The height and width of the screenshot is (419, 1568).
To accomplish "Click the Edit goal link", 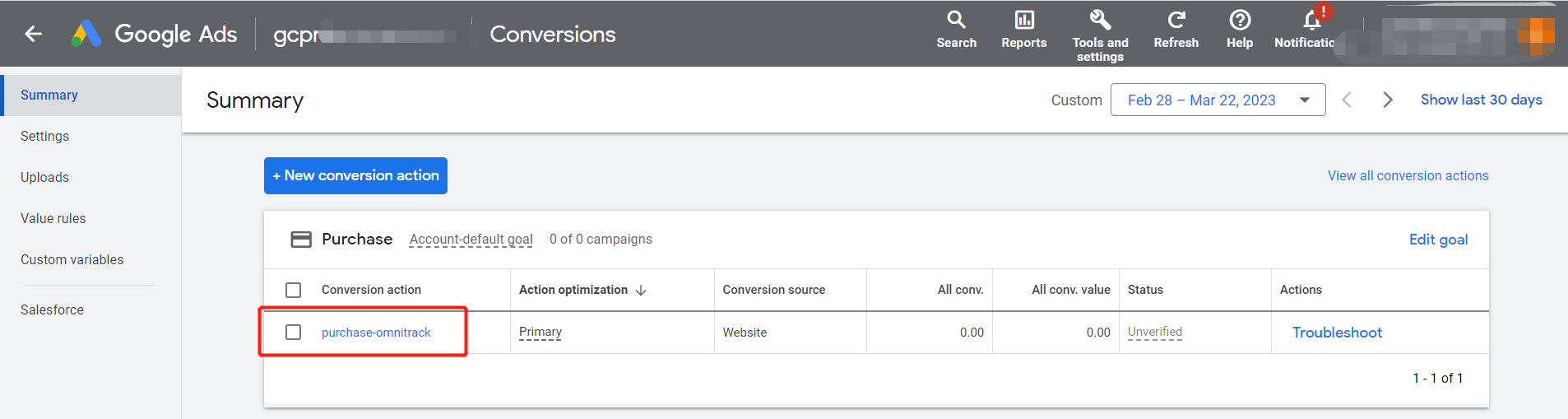I will tap(1438, 240).
